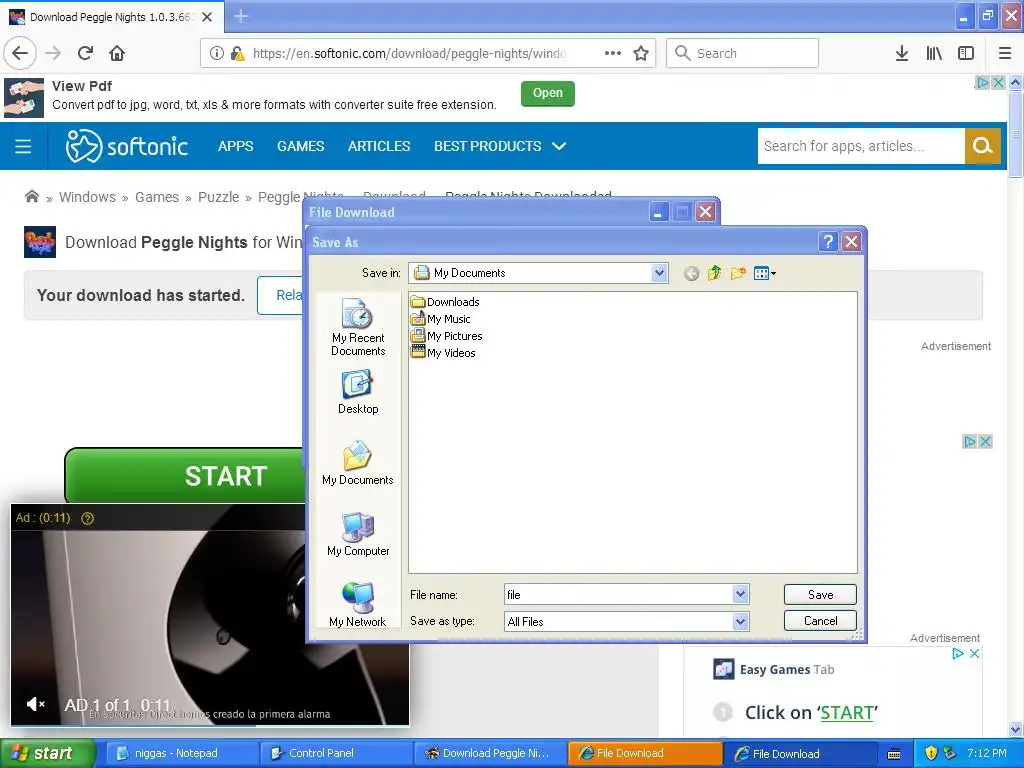Image resolution: width=1024 pixels, height=768 pixels.
Task: Select My Documents in places bar
Action: 358,463
